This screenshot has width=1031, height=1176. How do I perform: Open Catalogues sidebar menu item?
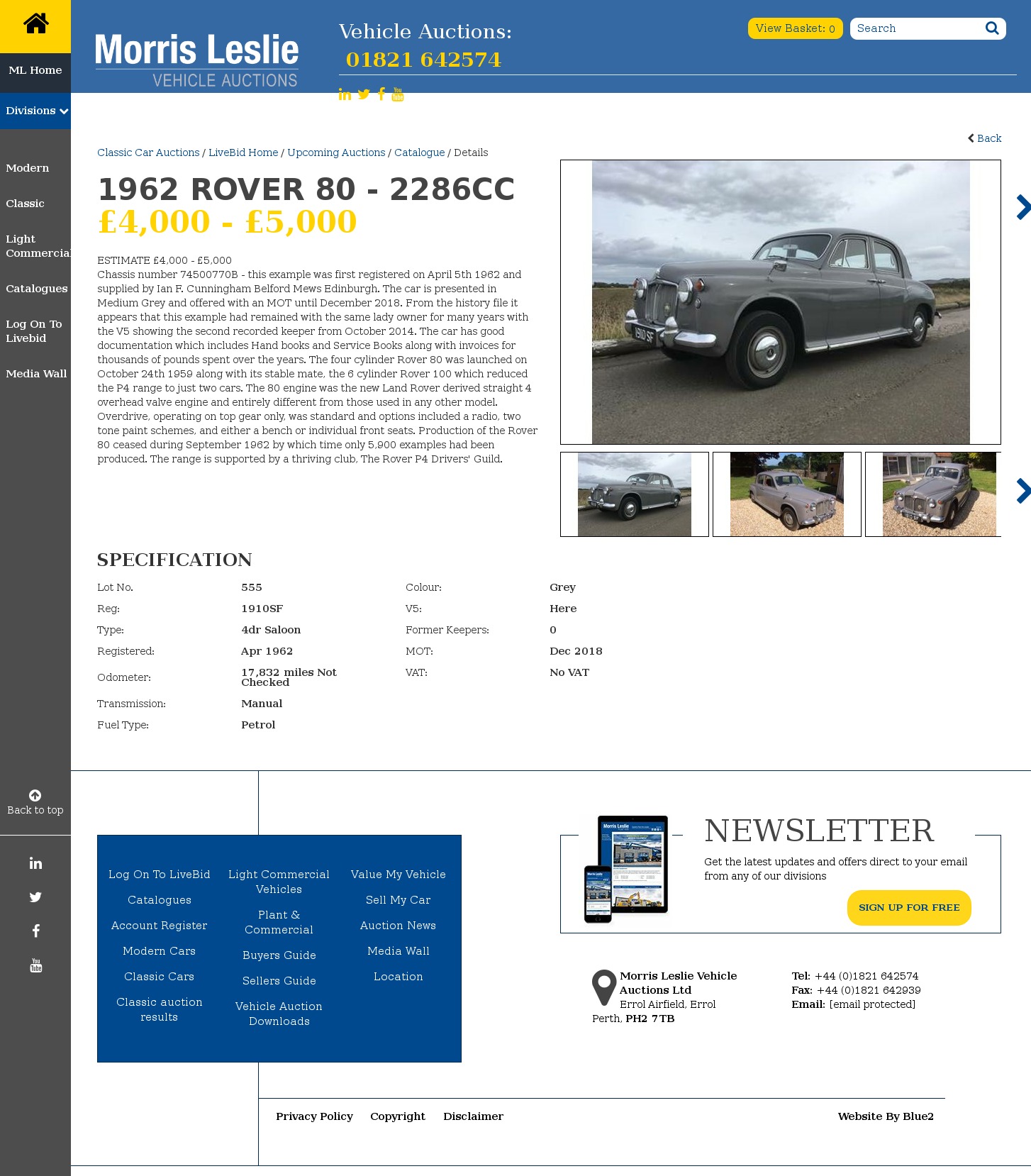click(37, 289)
